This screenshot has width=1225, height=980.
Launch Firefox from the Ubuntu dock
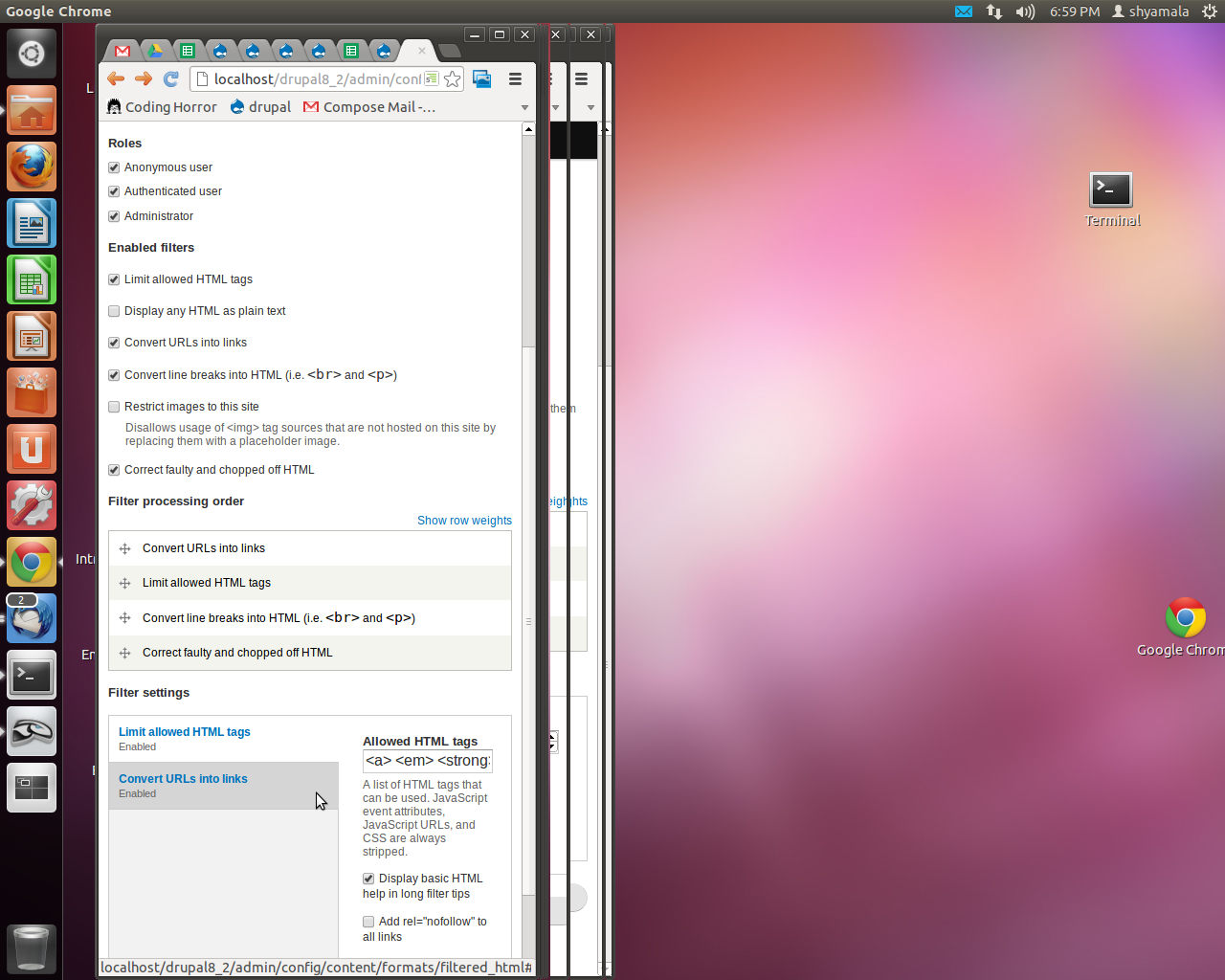tap(32, 167)
